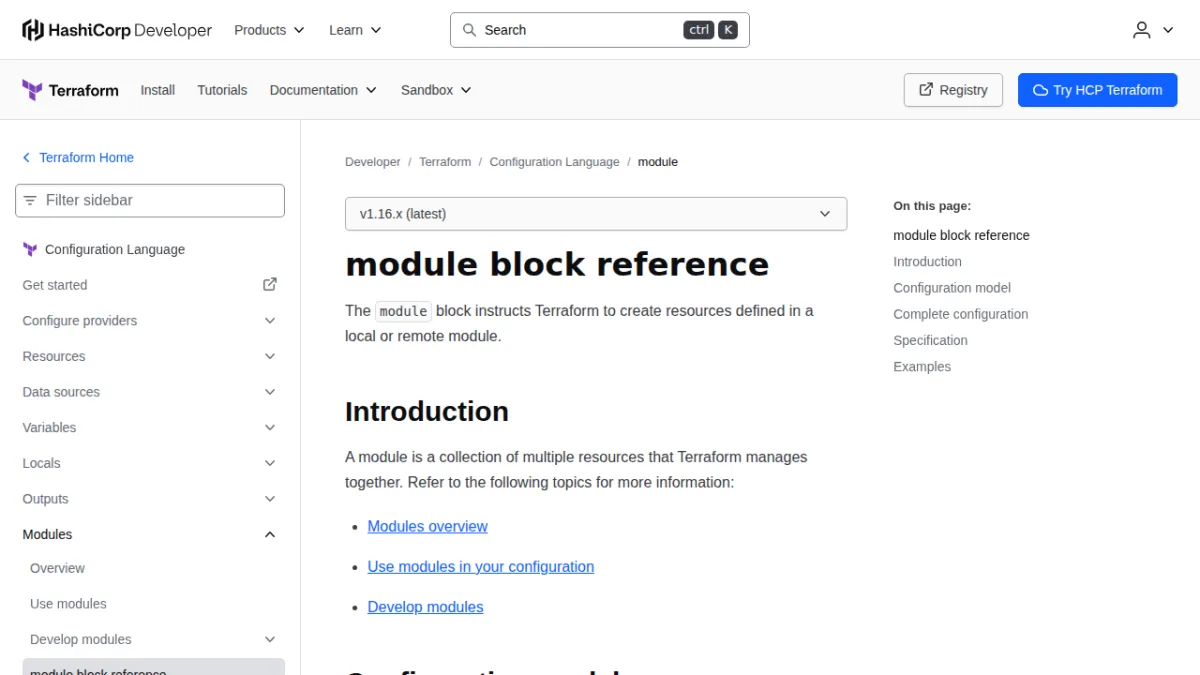Jump to Specification in On this page
Image resolution: width=1200 pixels, height=675 pixels.
(x=930, y=340)
